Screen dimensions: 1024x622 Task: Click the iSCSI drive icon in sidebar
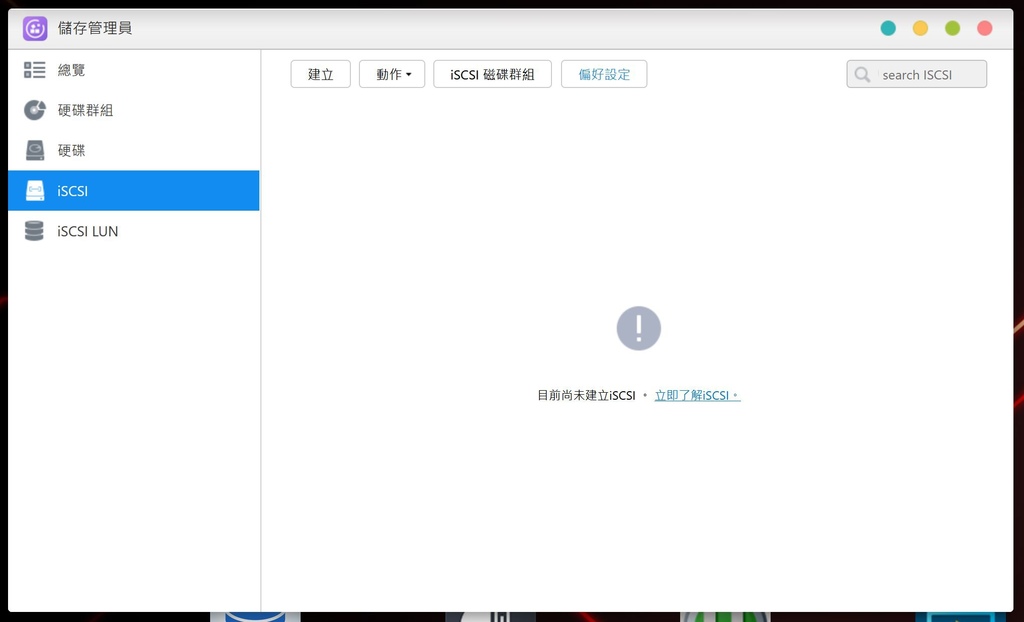tap(35, 190)
